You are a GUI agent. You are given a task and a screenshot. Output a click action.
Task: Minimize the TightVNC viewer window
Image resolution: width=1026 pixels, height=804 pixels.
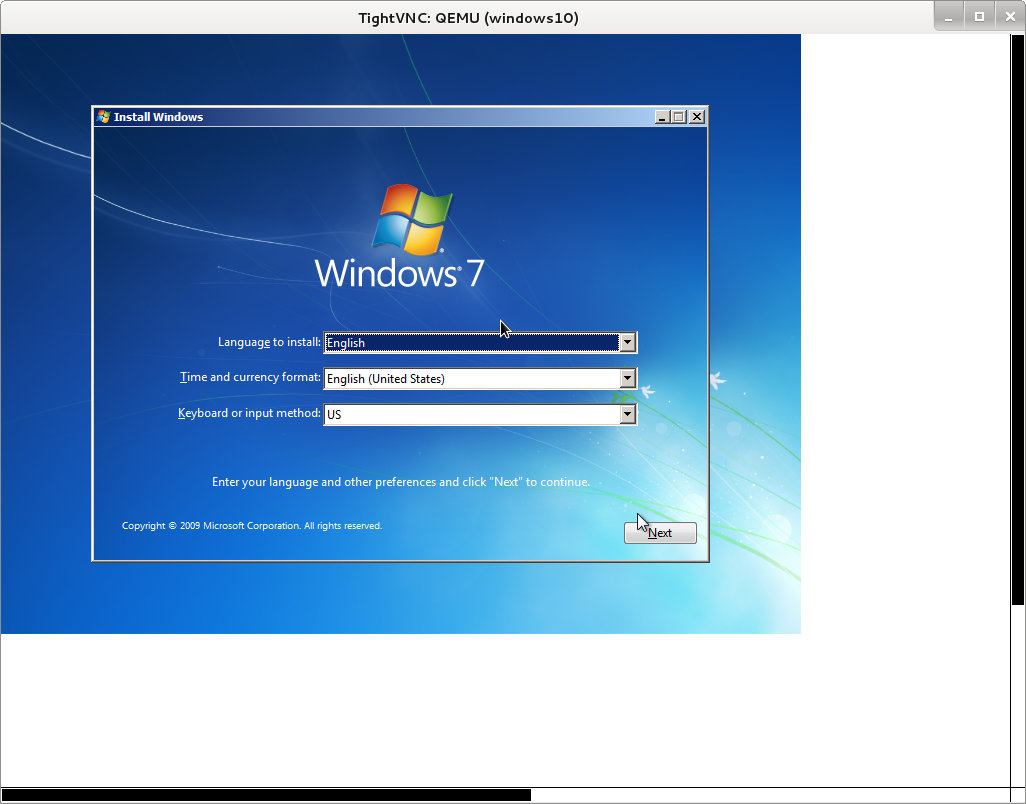(x=951, y=16)
